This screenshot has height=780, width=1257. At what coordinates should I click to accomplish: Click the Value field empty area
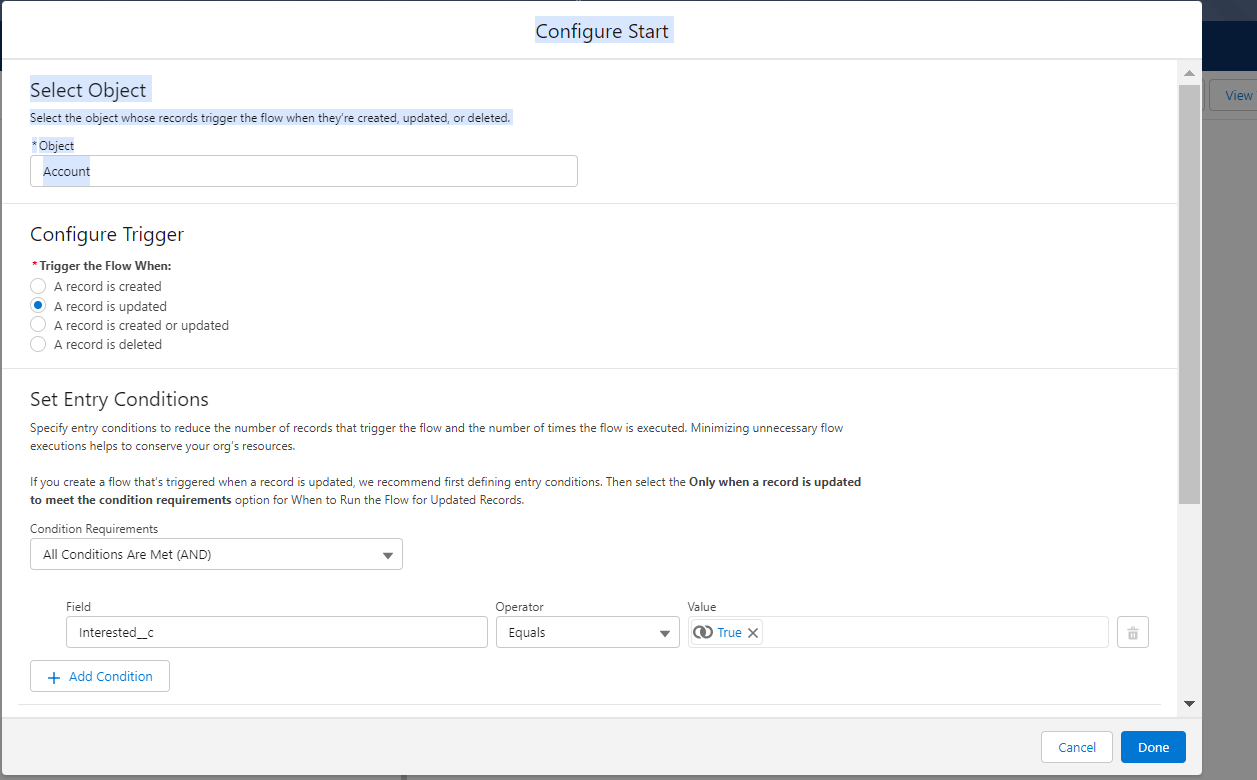click(x=935, y=633)
